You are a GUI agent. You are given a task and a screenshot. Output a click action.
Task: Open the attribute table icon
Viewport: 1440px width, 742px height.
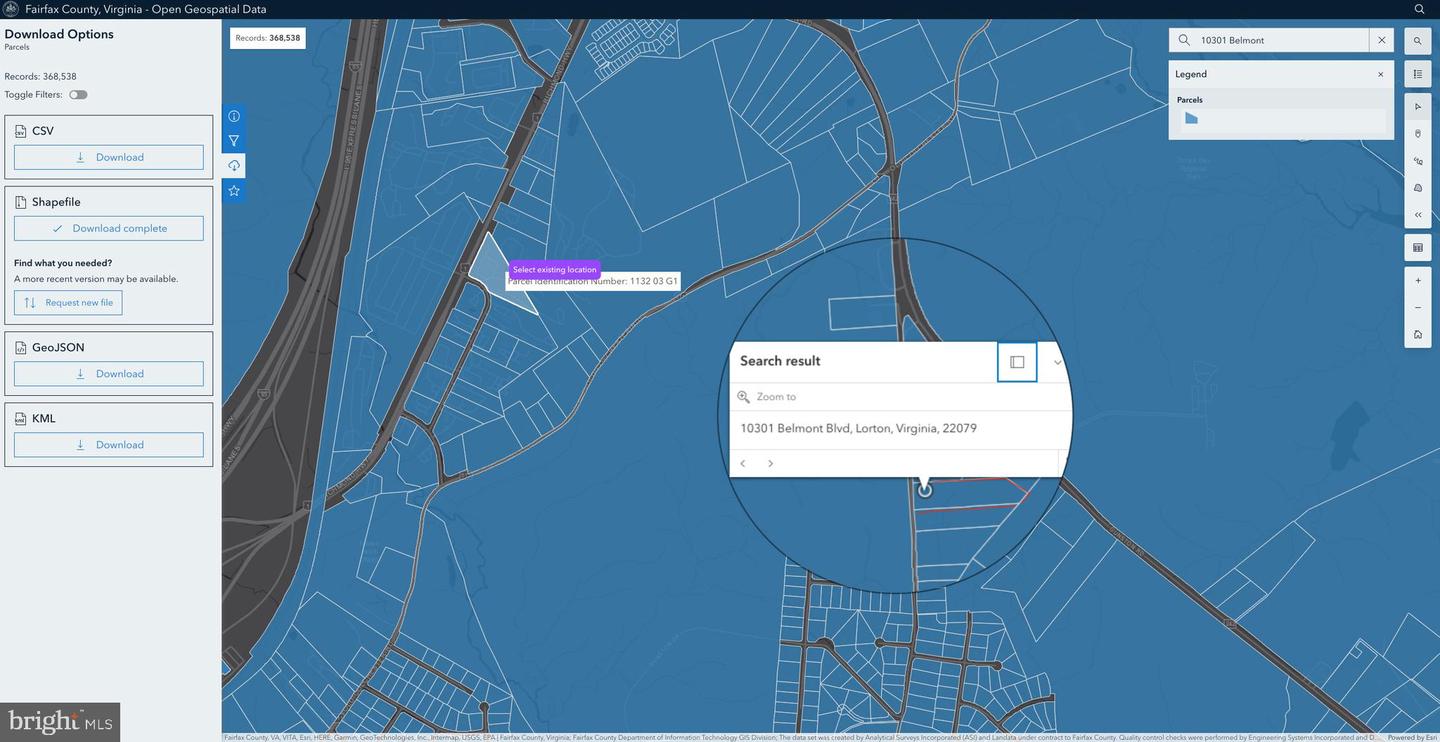tap(1417, 247)
